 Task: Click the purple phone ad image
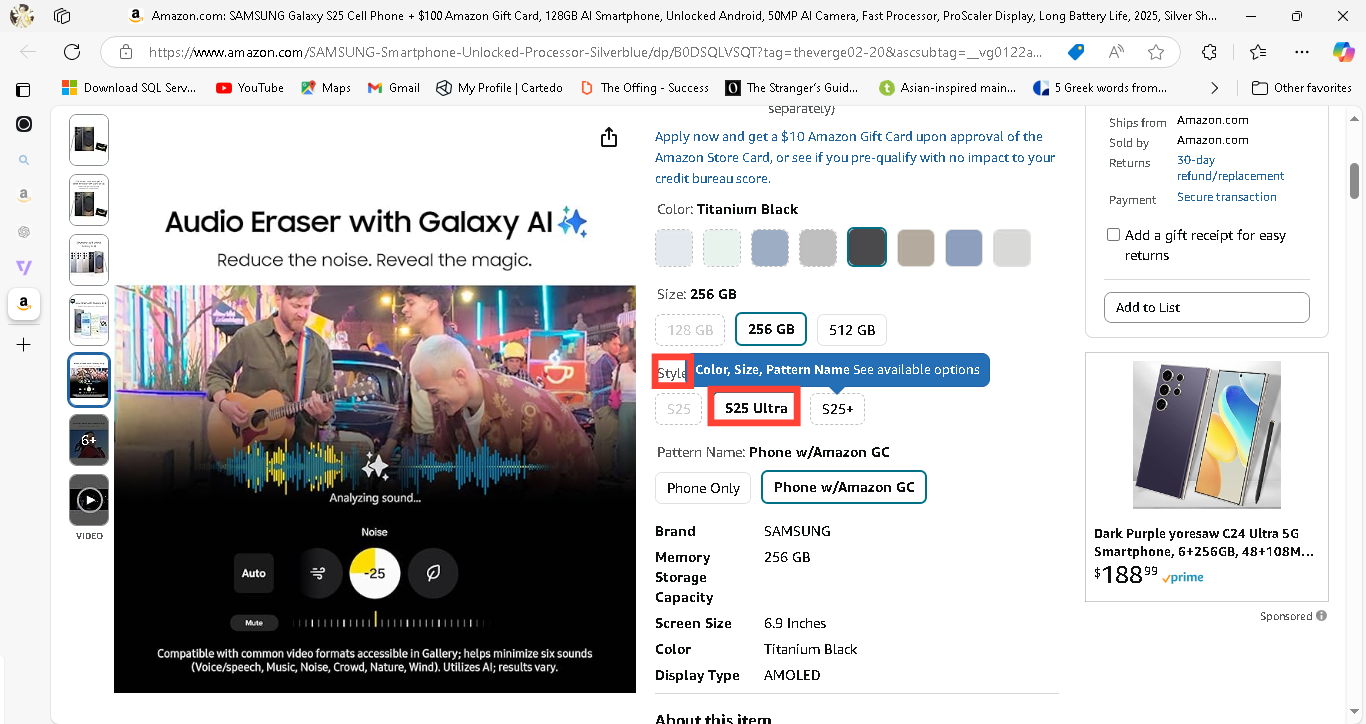1207,435
